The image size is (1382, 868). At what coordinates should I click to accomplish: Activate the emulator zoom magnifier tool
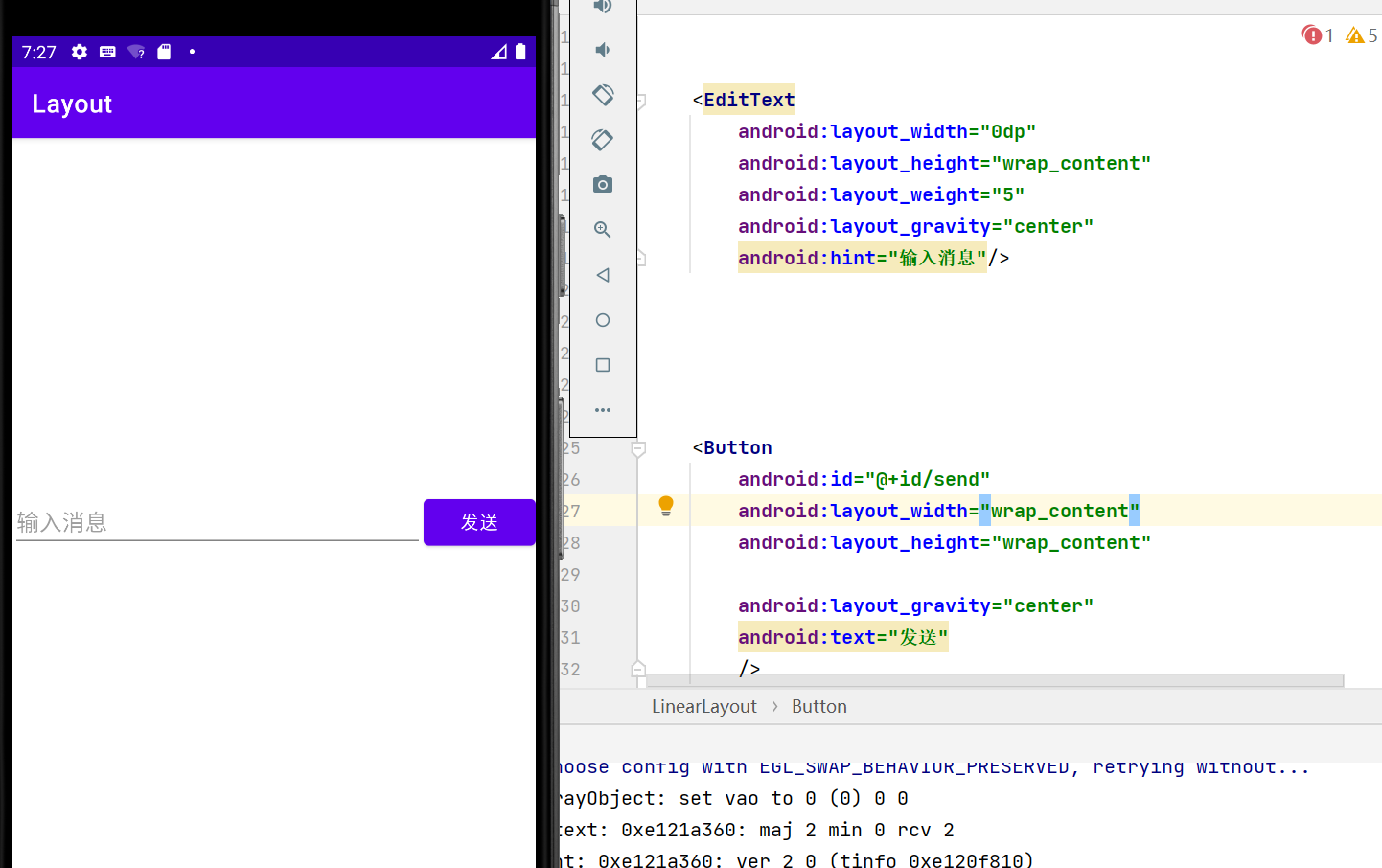point(603,229)
